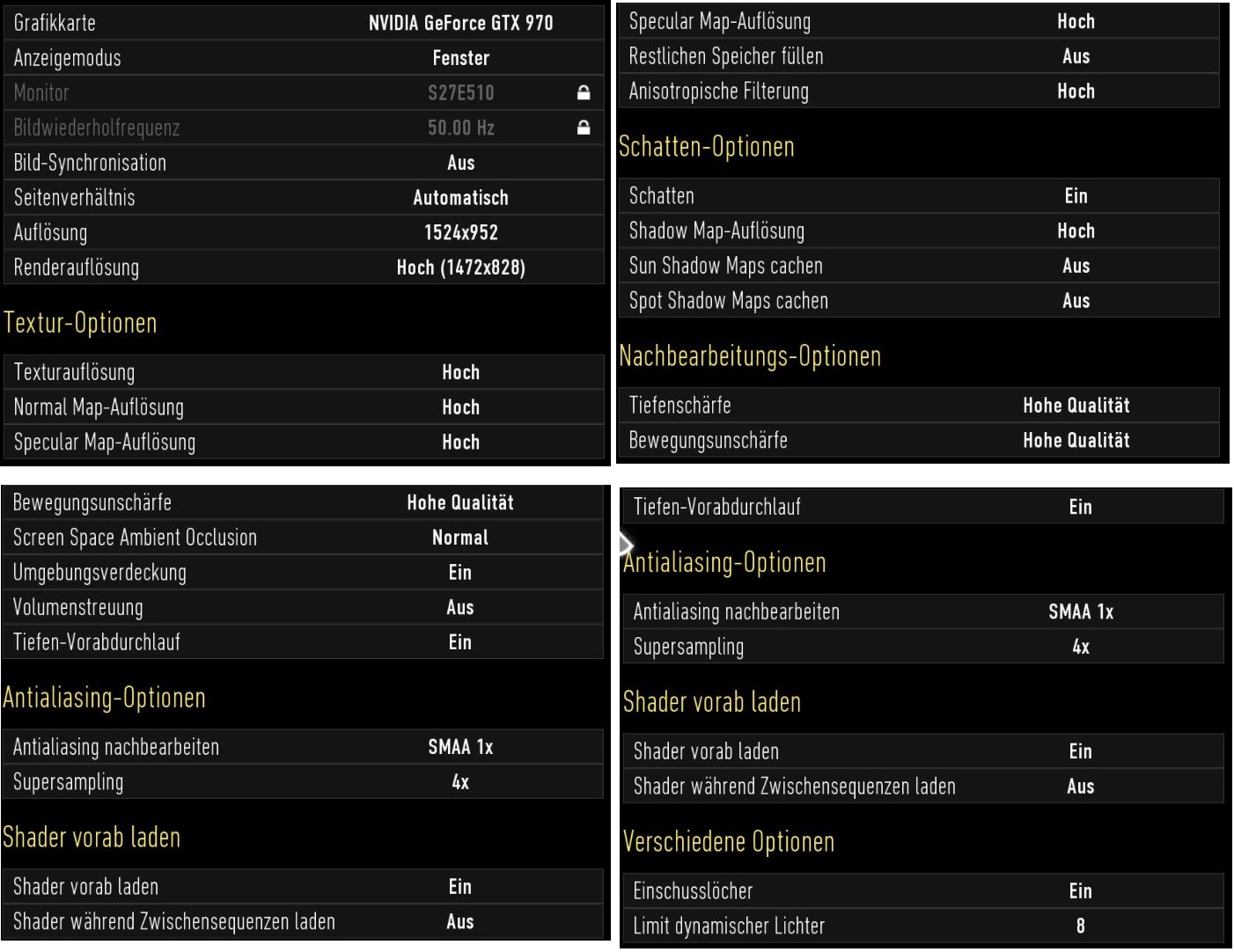
Task: Adjust Limit dynamischer Lichter value 8
Action: 1080,926
